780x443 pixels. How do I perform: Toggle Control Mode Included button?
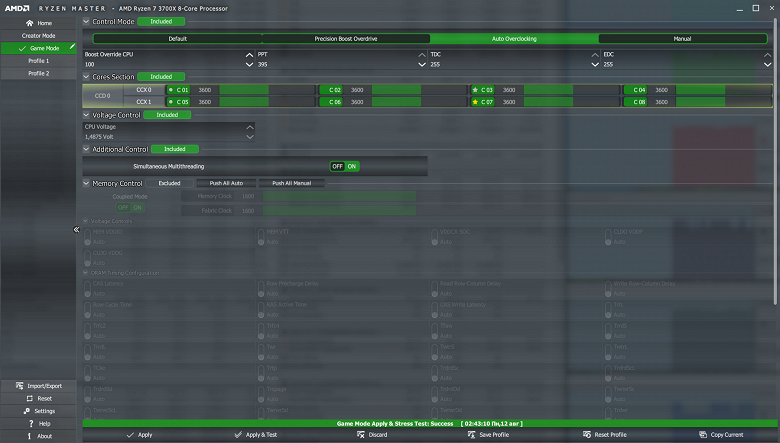tap(161, 21)
